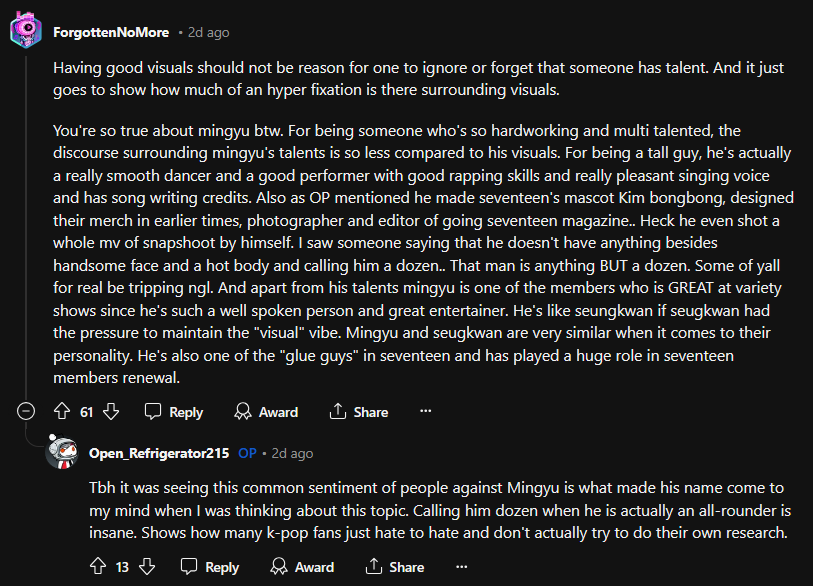Open Open_Refrigerator215's username link
Viewport: 813px width, 586px height.
click(x=159, y=453)
